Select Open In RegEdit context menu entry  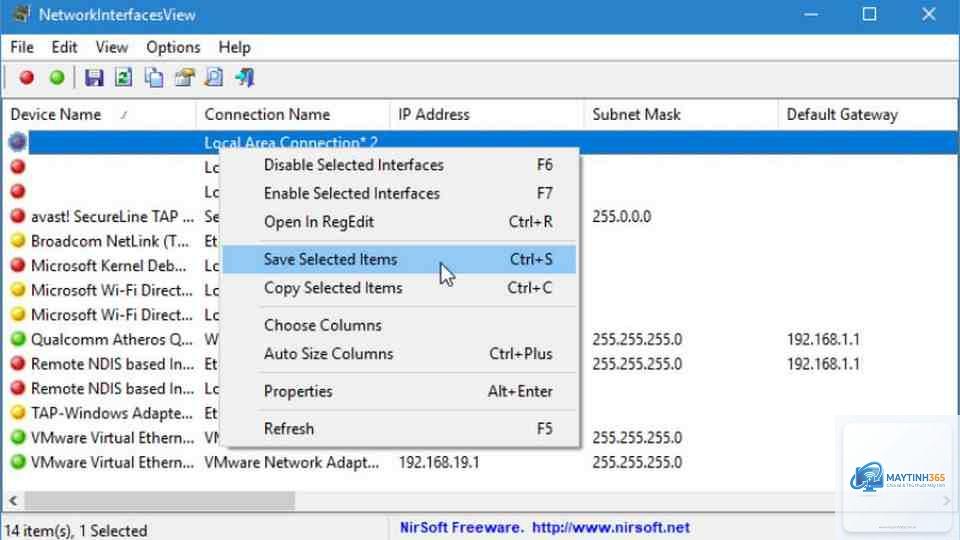click(x=399, y=222)
